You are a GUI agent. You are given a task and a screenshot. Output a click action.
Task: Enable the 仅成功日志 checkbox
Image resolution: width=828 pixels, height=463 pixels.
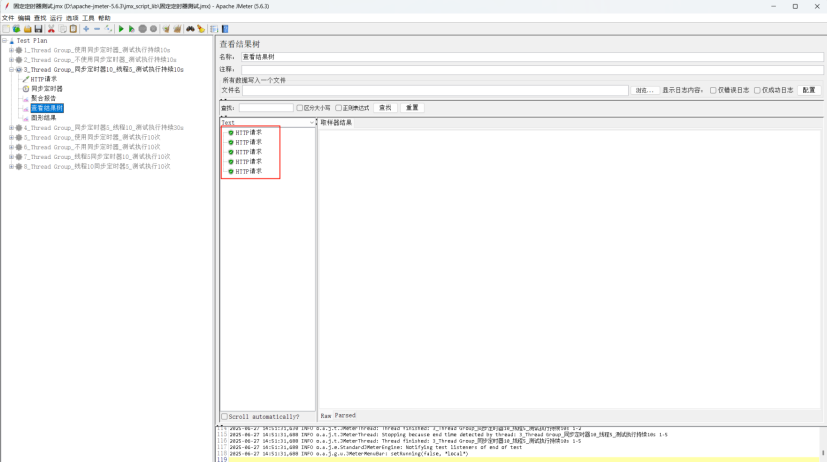point(757,90)
